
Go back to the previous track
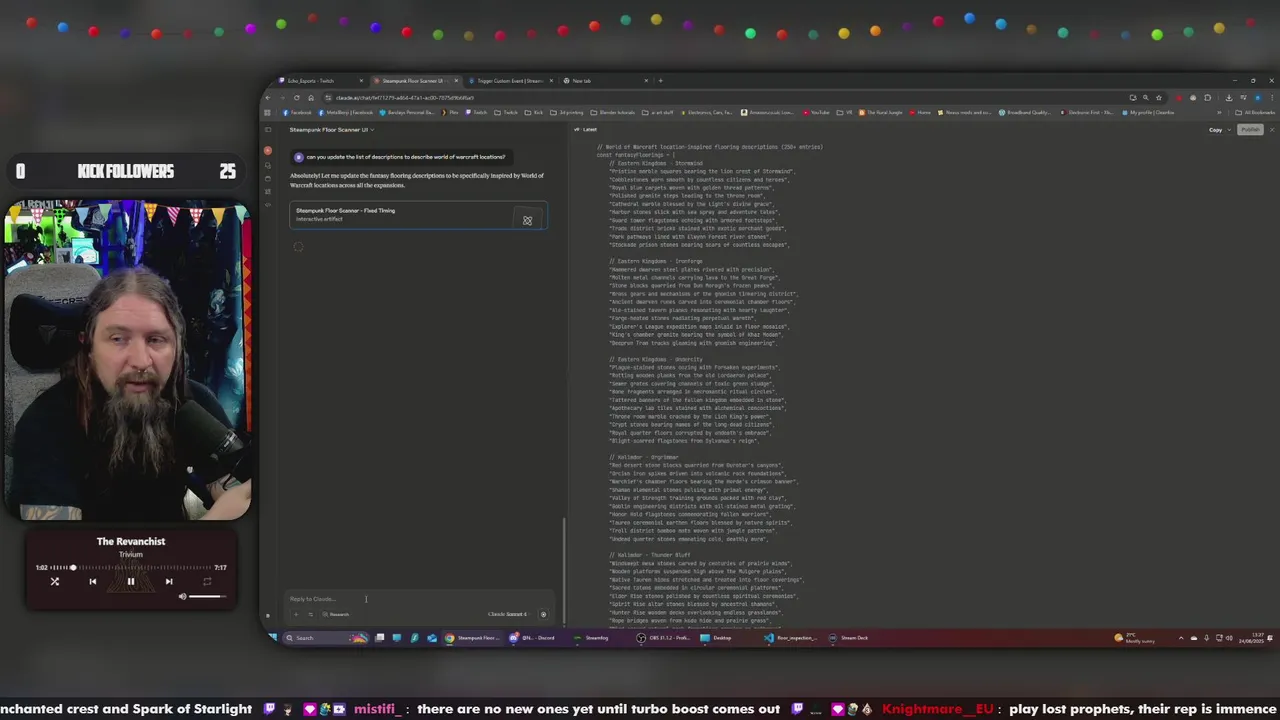92,581
